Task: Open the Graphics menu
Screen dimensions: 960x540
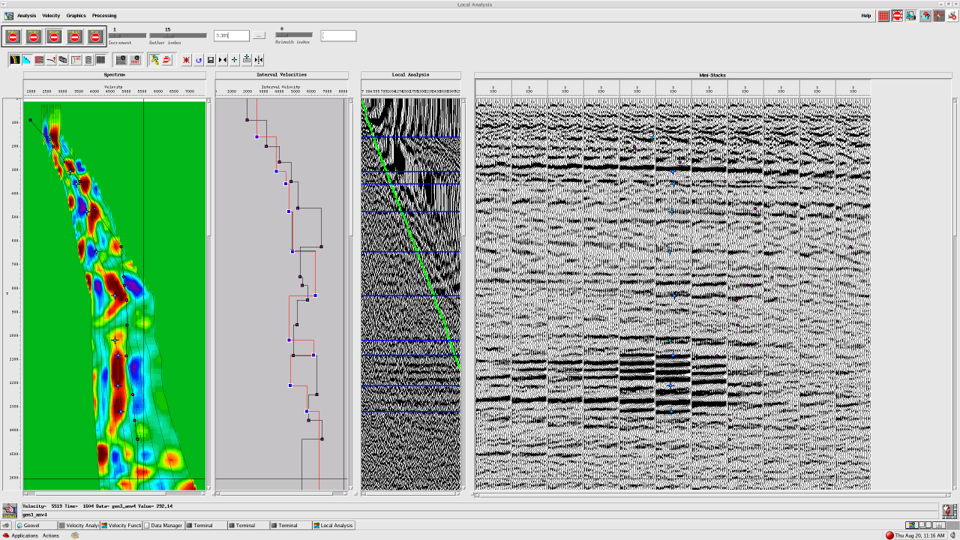Action: click(x=76, y=16)
